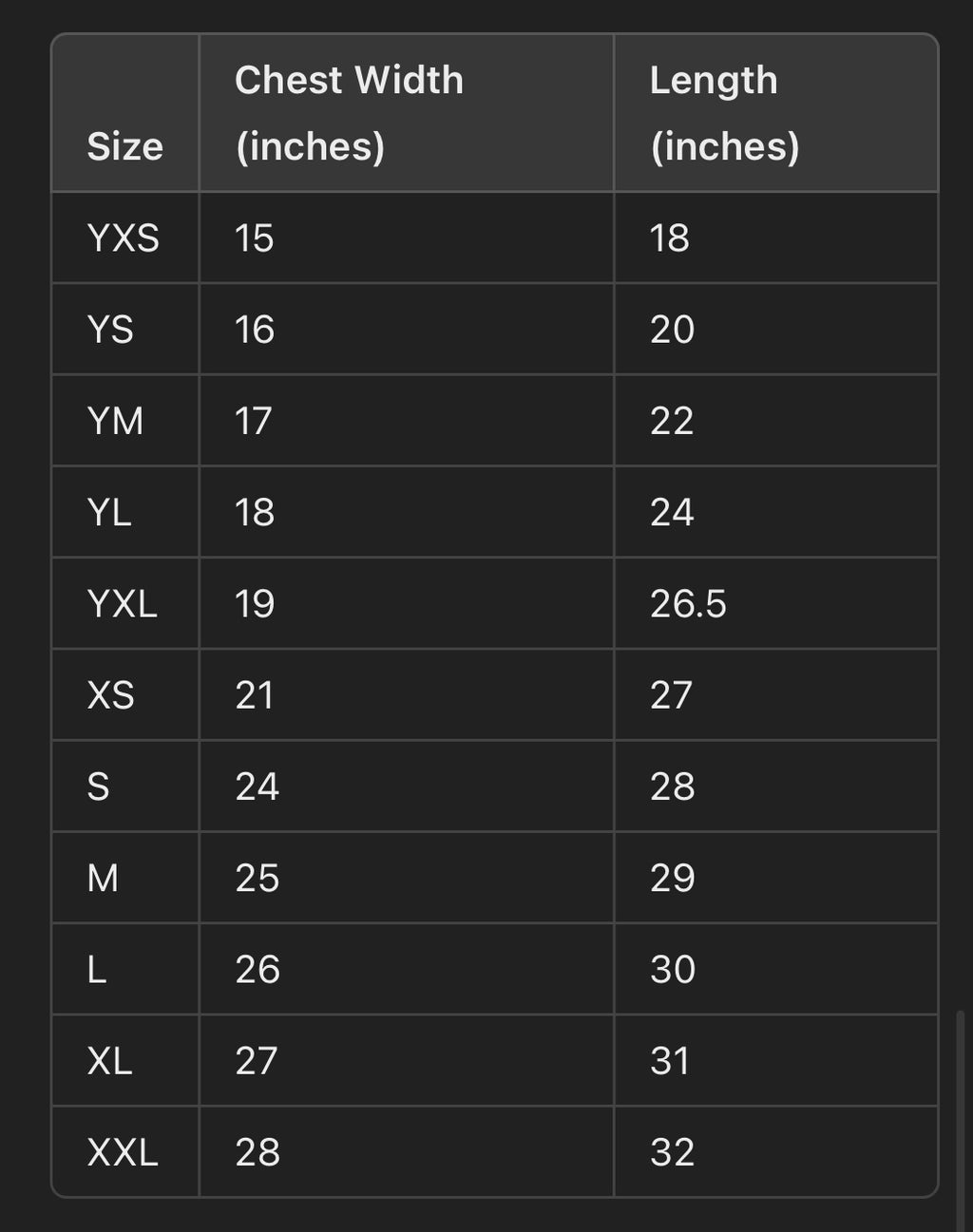This screenshot has width=973, height=1232.
Task: Click the length value 26.5
Action: pyautogui.click(x=688, y=603)
